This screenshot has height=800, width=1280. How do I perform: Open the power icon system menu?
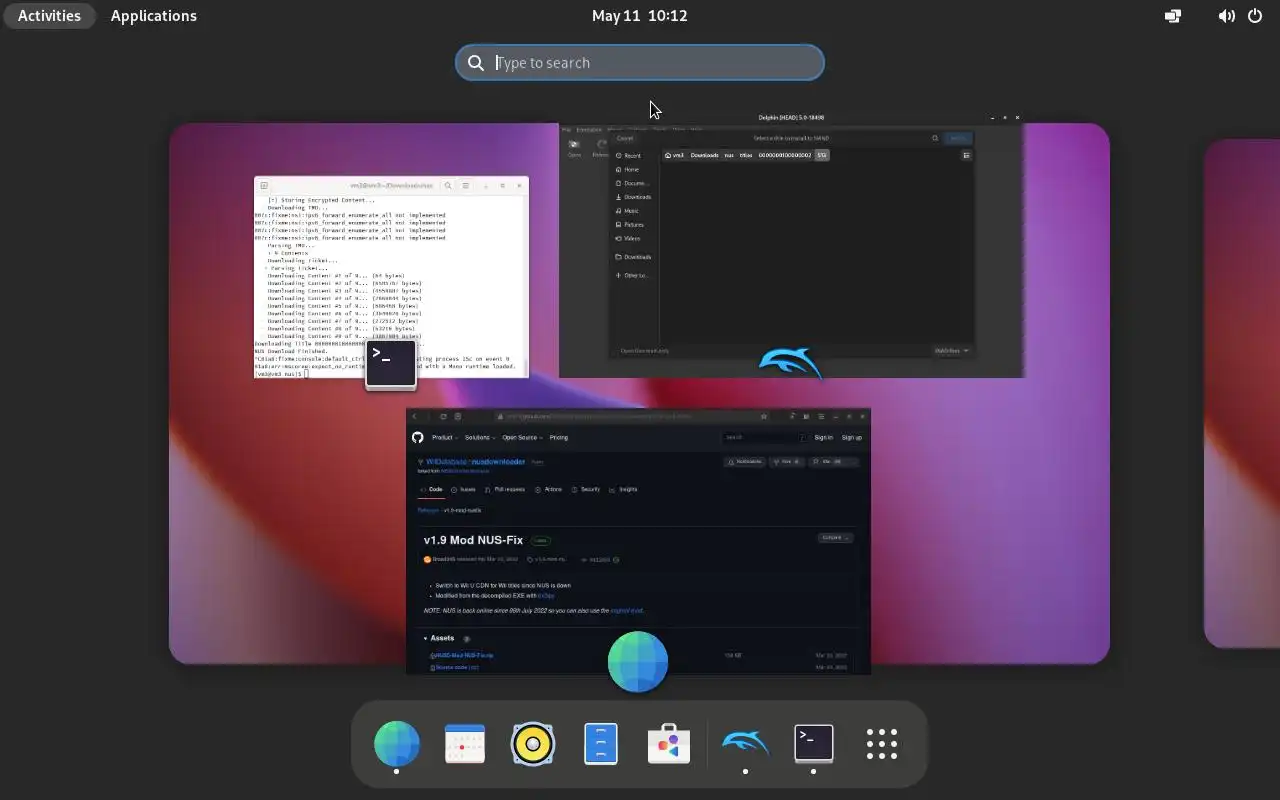(x=1255, y=16)
